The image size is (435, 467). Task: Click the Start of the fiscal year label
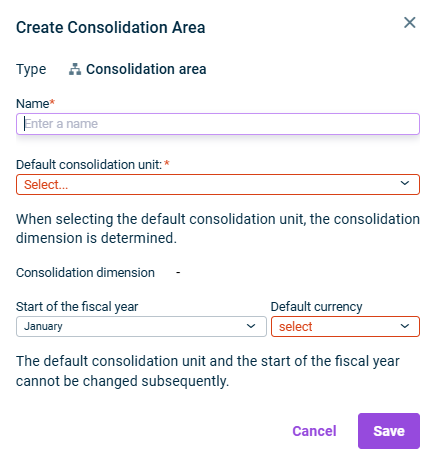pyautogui.click(x=77, y=307)
